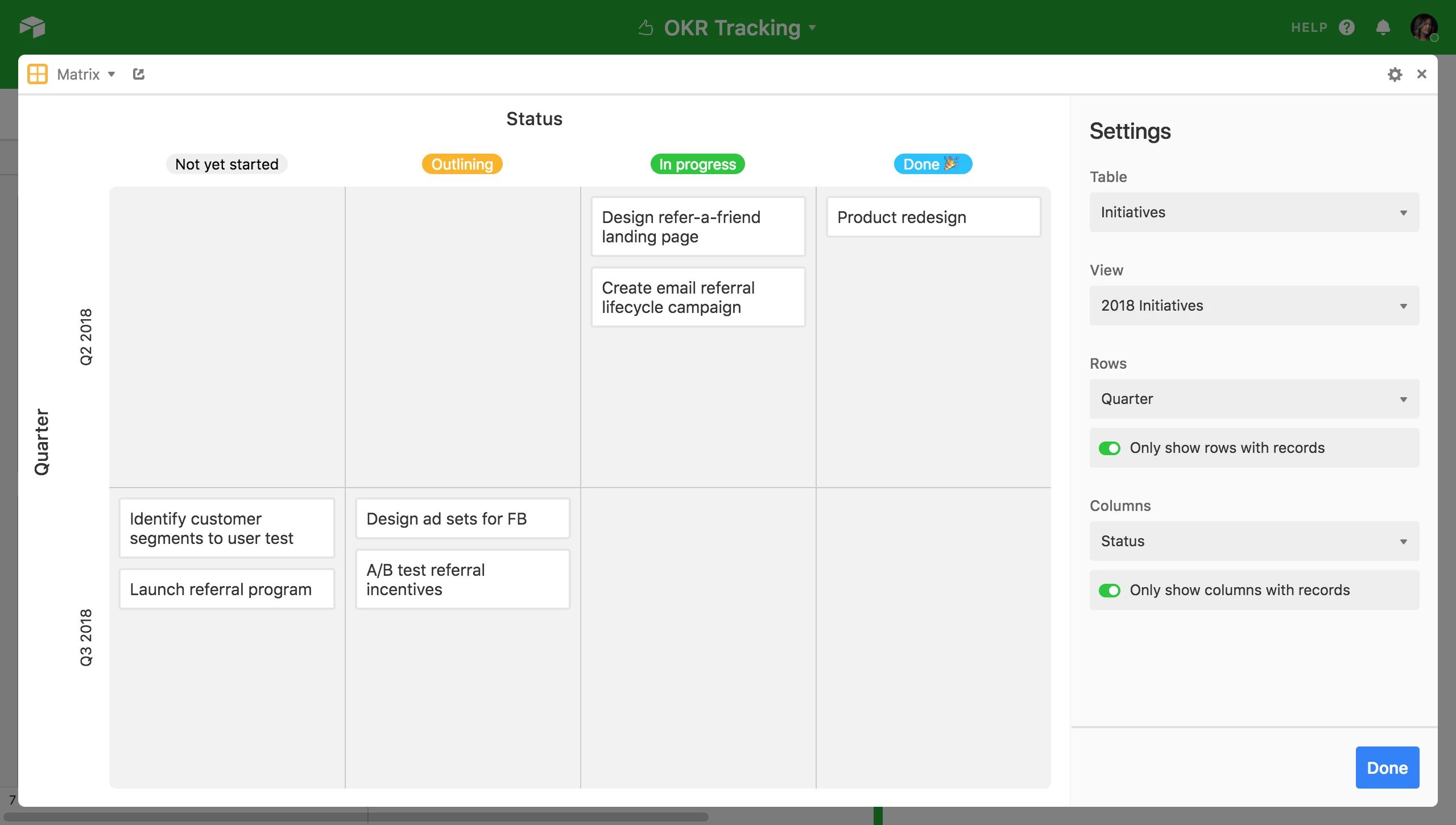Click the Status column axis heading
This screenshot has height=825, width=1456.
534,118
